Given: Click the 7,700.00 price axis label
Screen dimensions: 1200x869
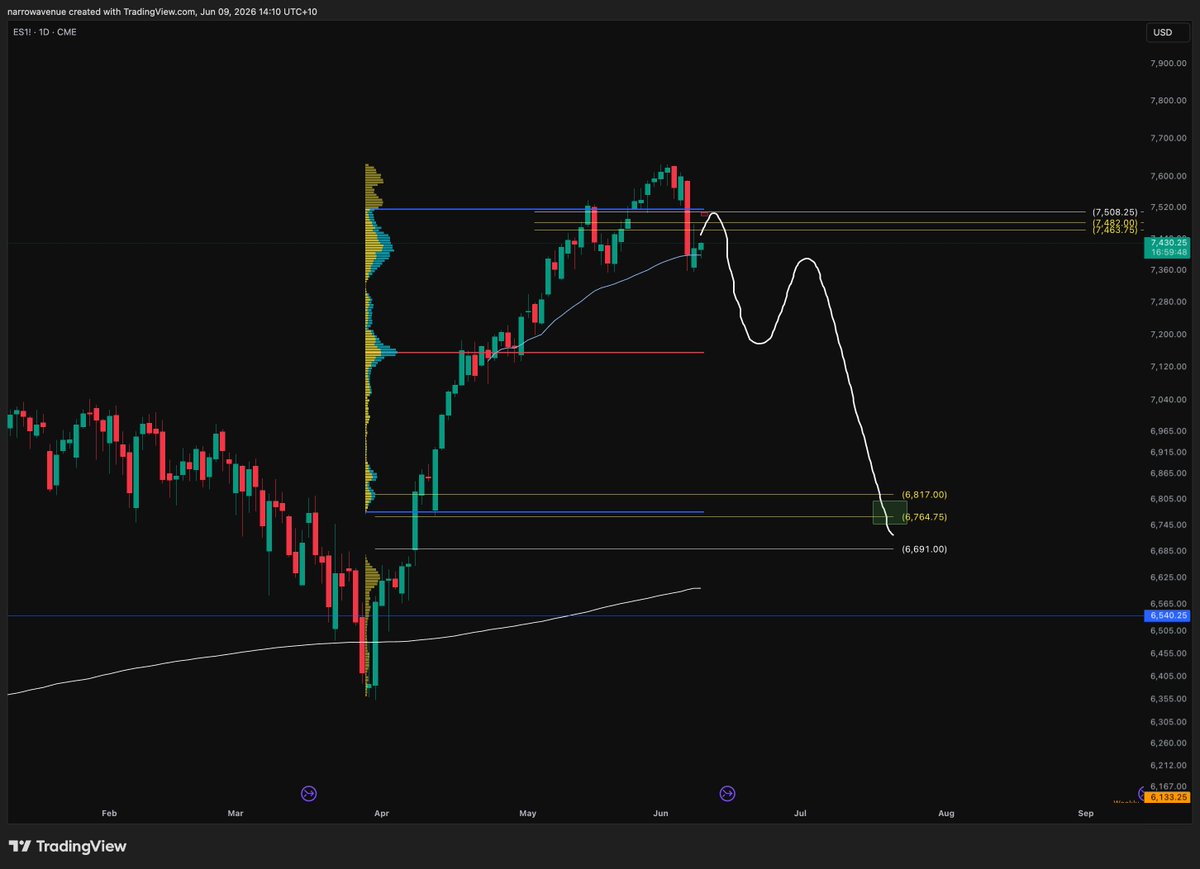Looking at the screenshot, I should point(1168,139).
